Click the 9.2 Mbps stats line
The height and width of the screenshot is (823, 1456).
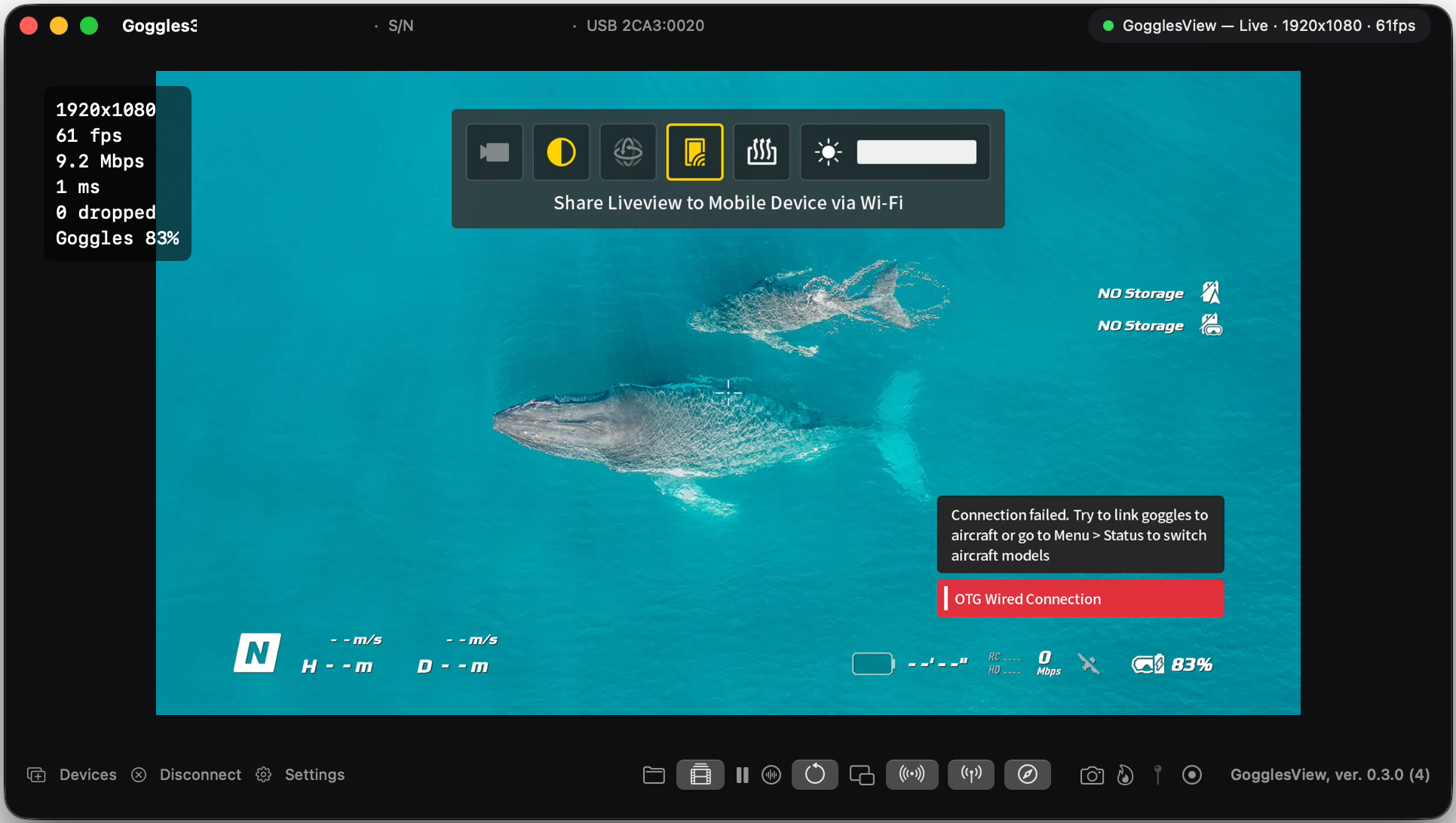coord(100,161)
